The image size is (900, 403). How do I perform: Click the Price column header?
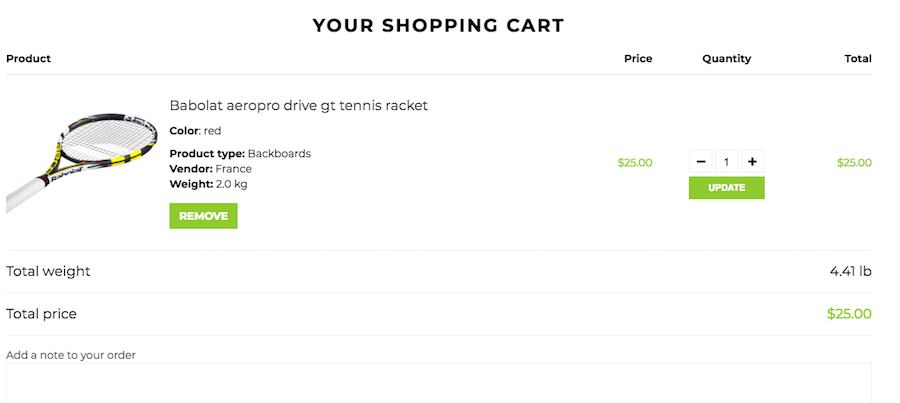637,59
